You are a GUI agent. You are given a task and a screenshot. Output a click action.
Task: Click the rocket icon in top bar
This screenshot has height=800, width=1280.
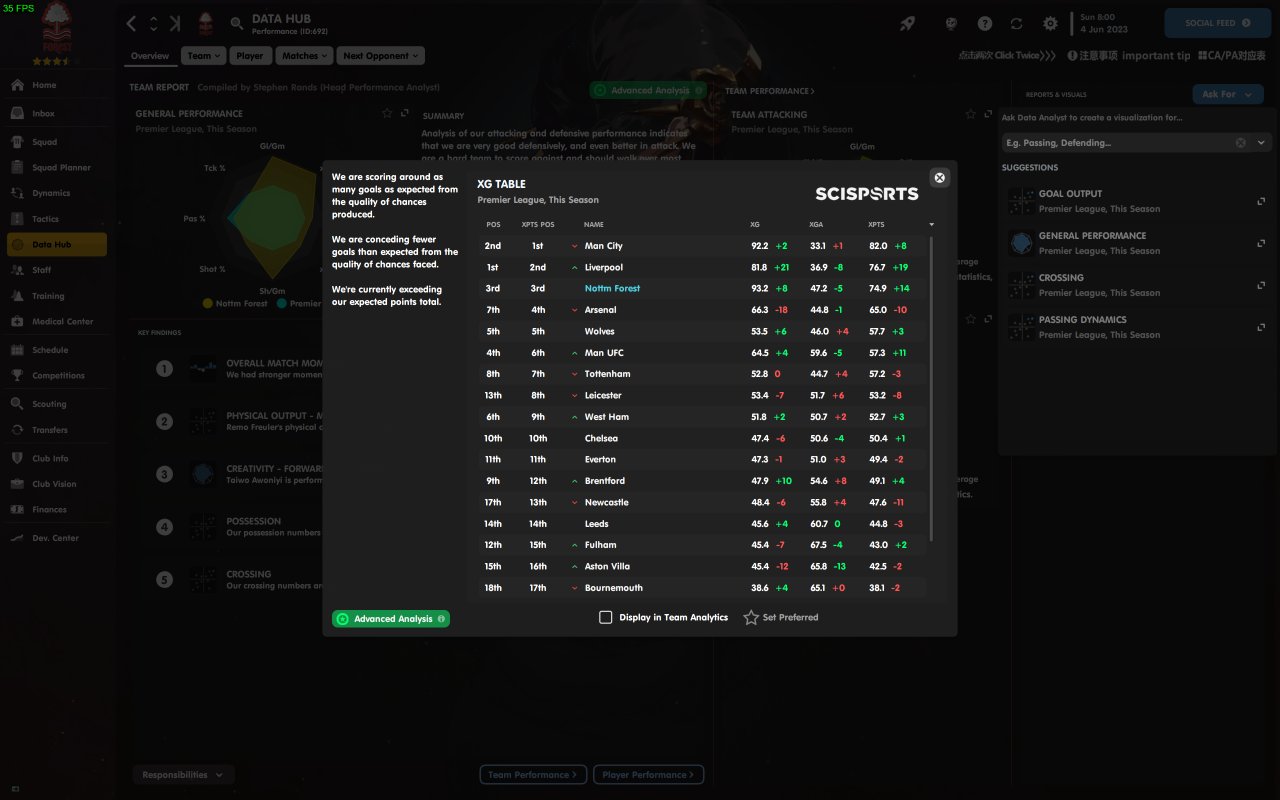point(908,23)
